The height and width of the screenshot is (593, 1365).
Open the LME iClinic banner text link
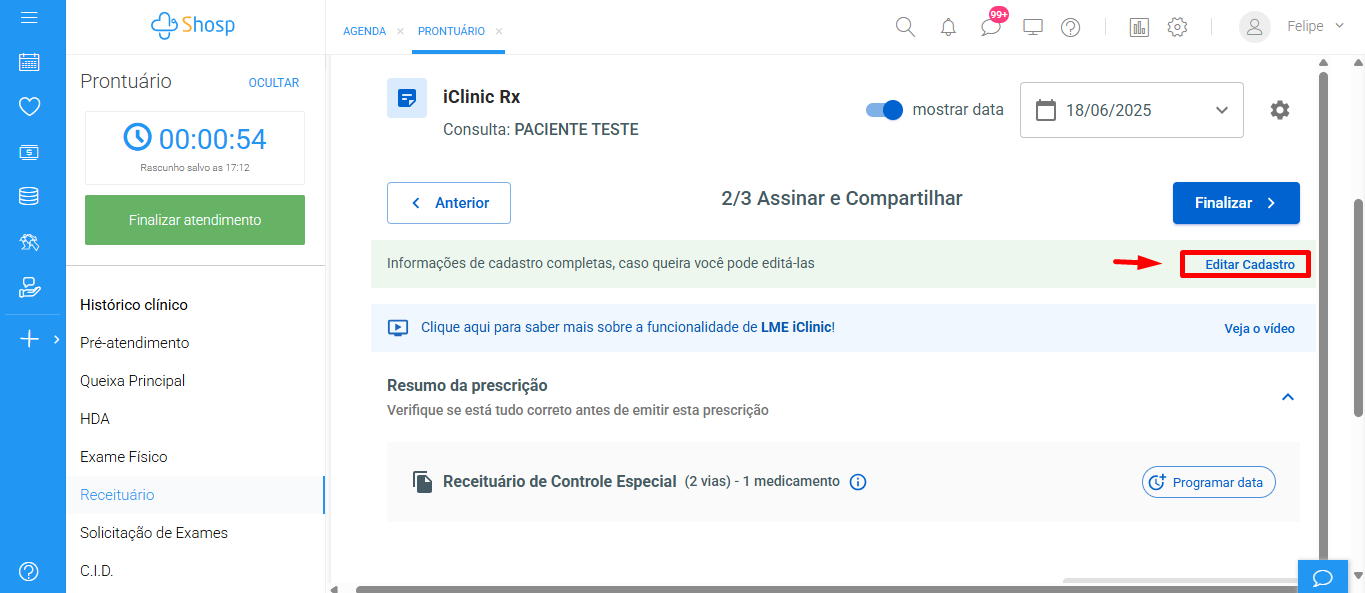(628, 327)
